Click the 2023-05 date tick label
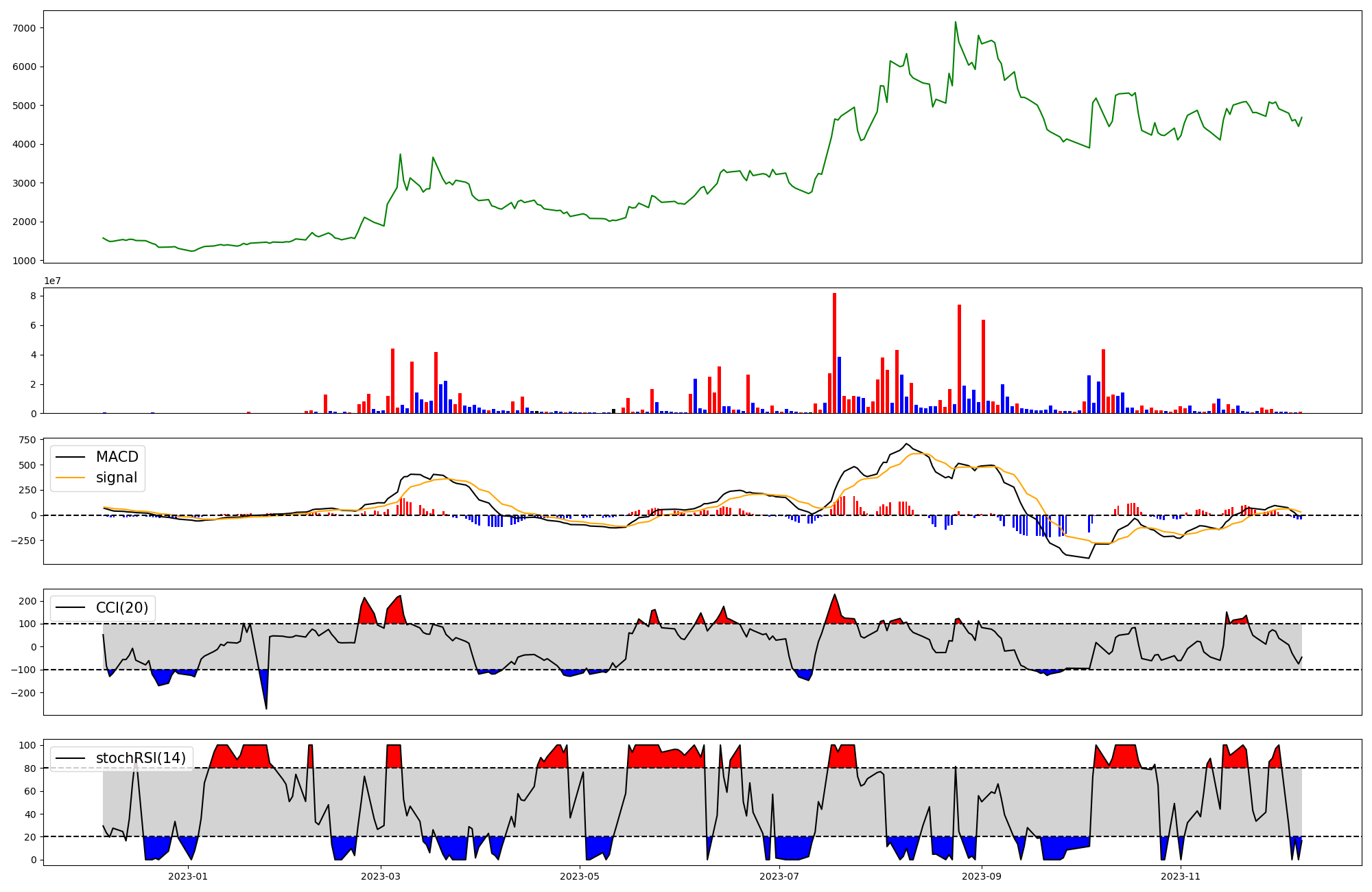This screenshot has height=892, width=1372. 580,876
